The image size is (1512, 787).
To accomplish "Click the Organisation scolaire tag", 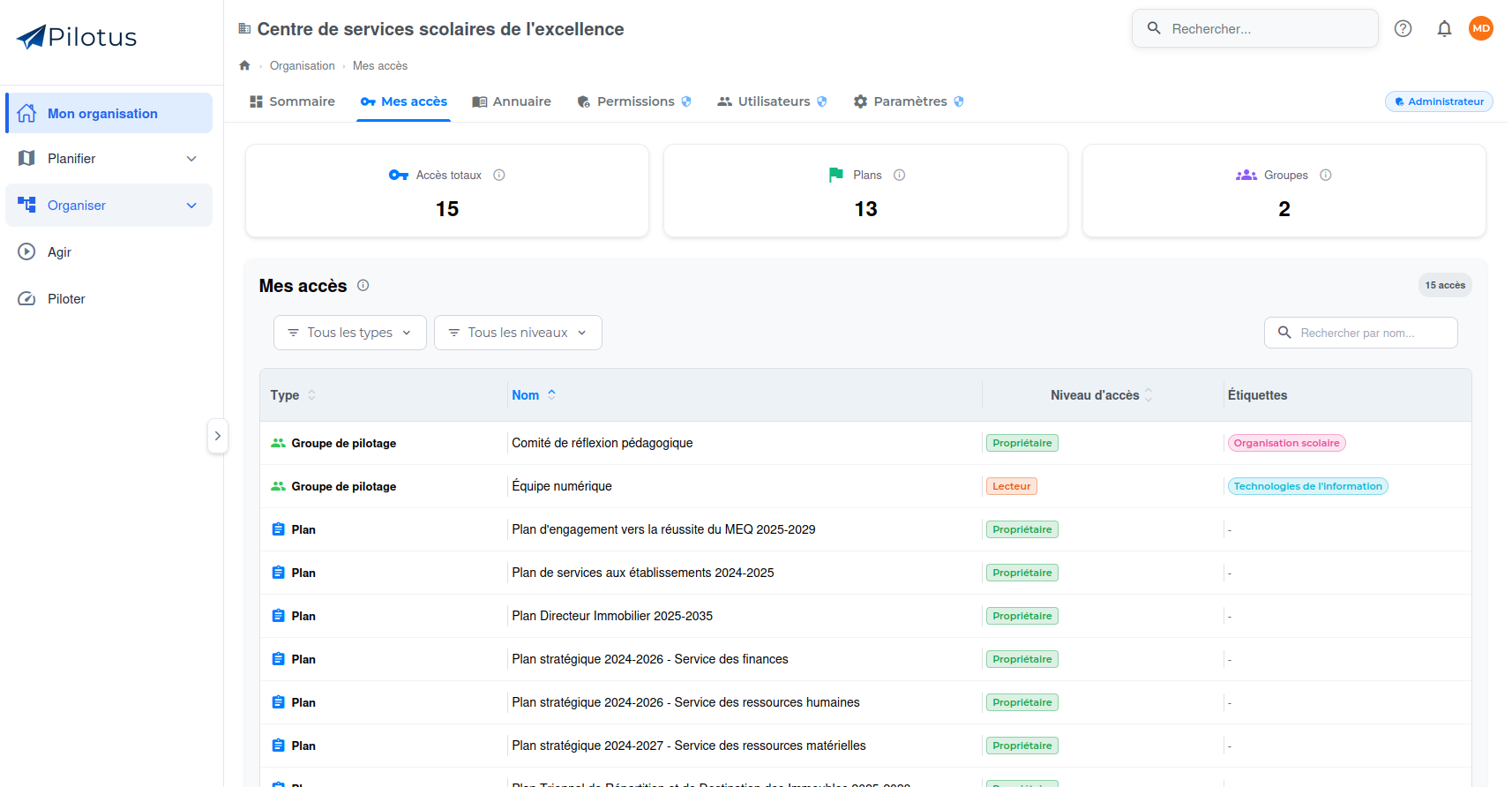I will click(1286, 443).
